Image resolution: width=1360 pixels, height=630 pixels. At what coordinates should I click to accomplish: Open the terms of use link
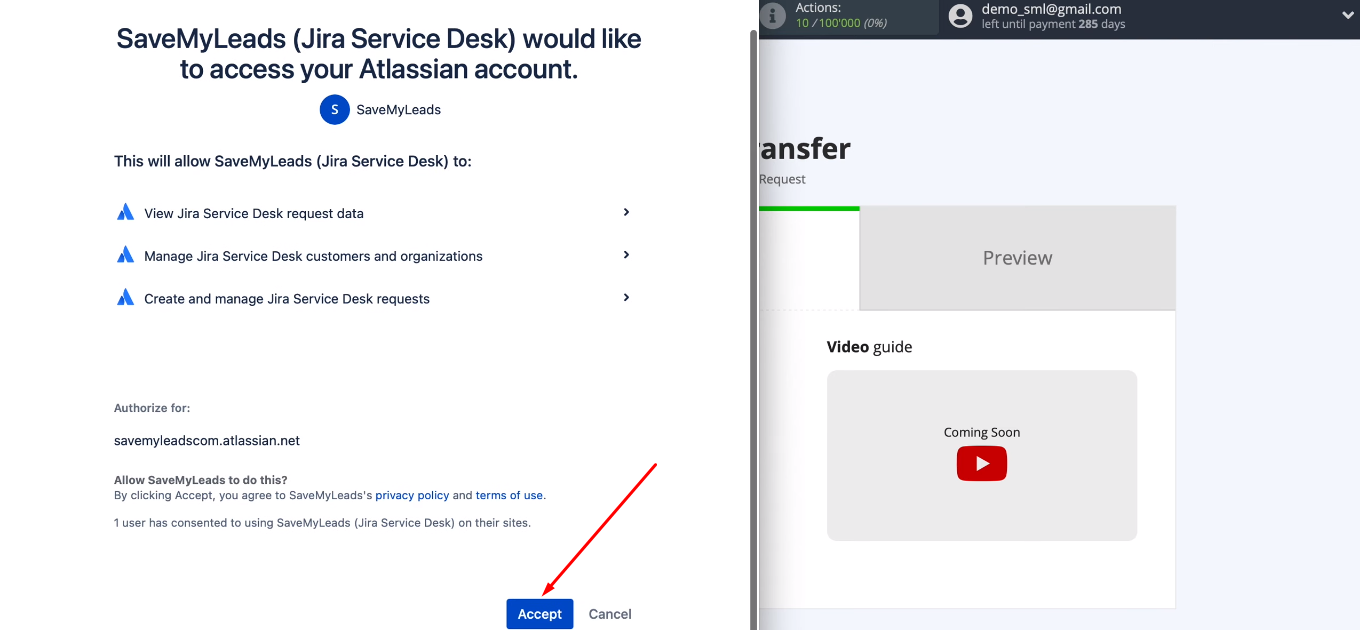(x=509, y=495)
